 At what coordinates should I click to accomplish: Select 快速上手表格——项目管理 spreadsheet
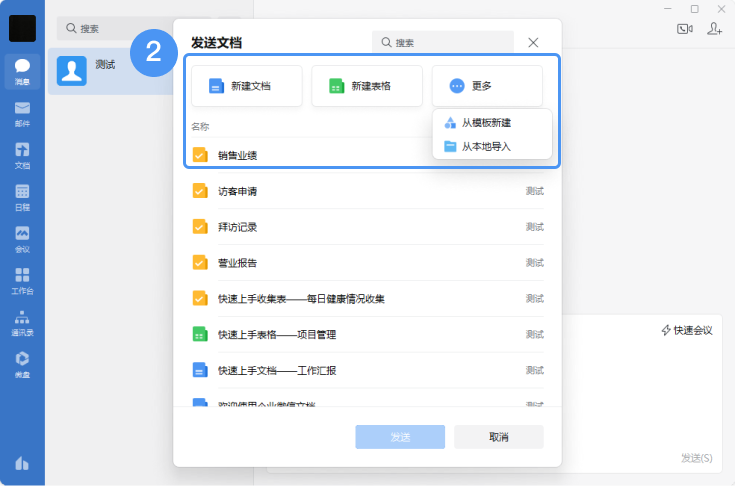point(277,334)
